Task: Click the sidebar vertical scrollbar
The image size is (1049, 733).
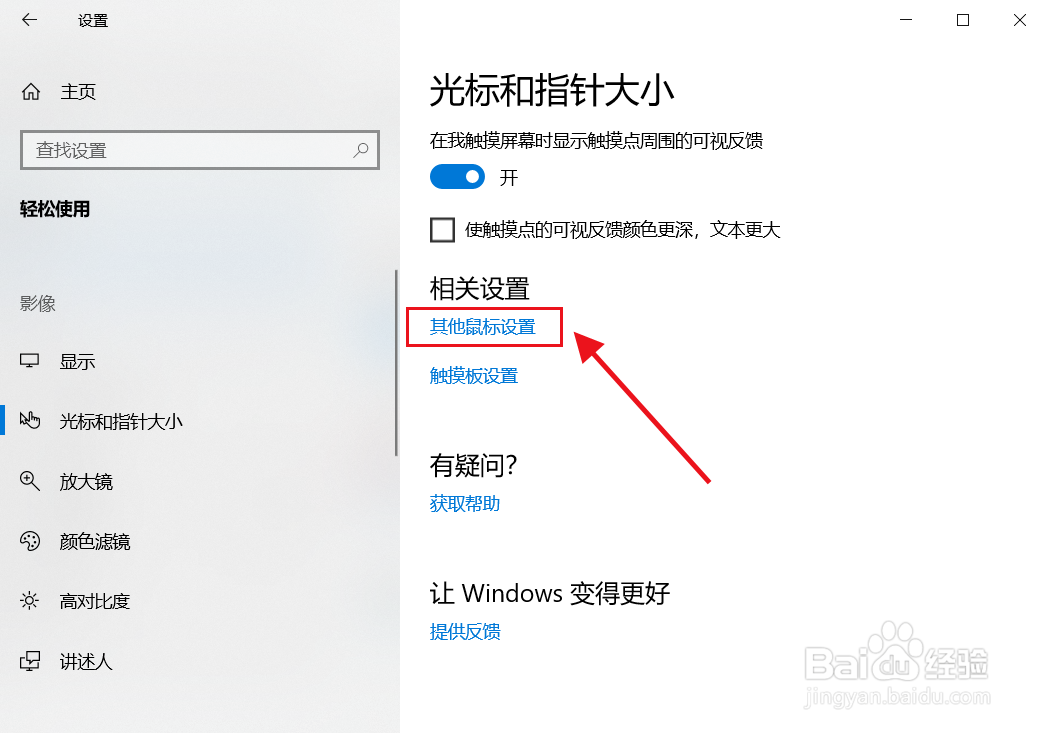Action: pos(396,363)
